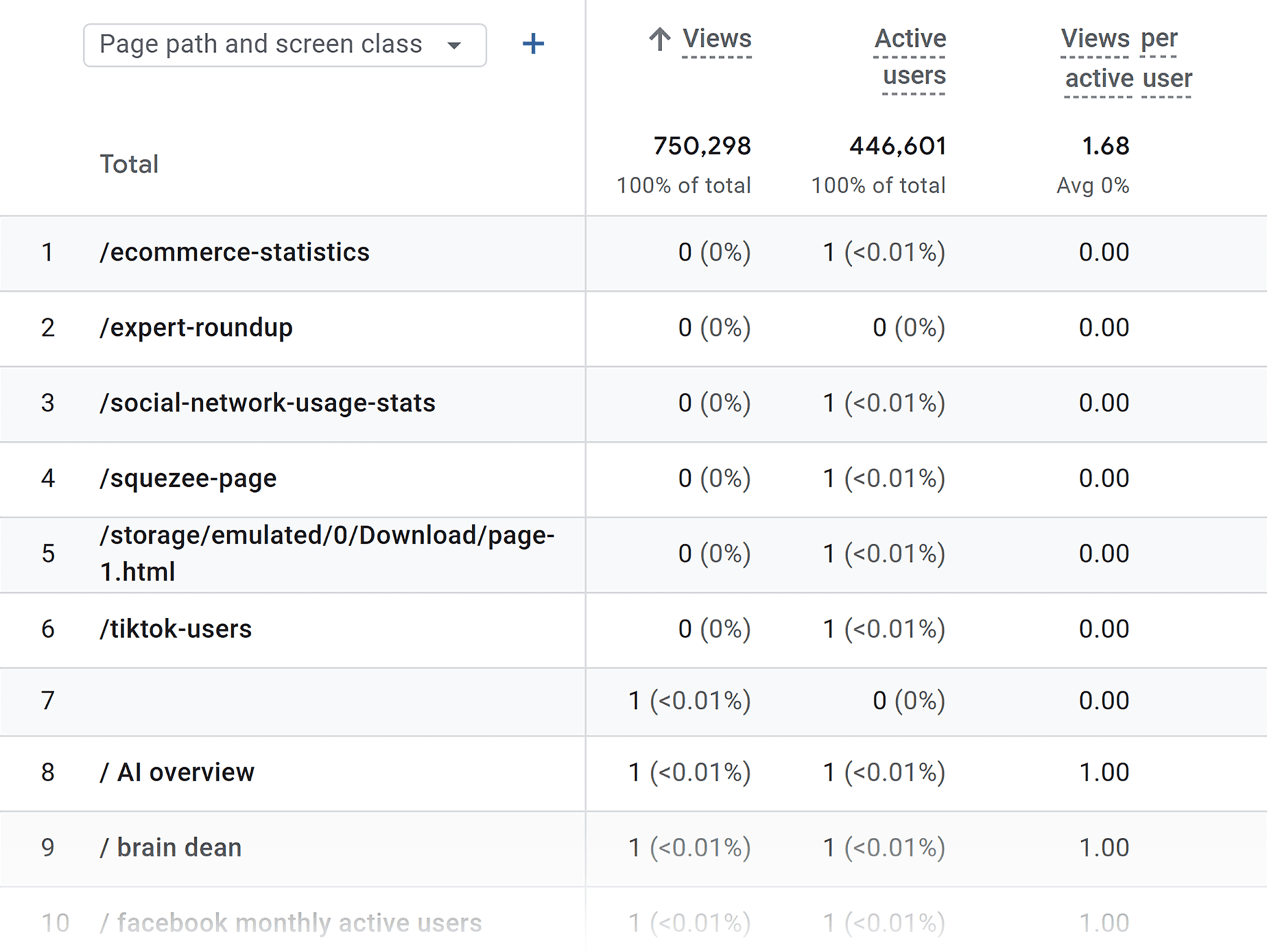
Task: Click the sort arrow beside Views
Action: click(x=659, y=39)
